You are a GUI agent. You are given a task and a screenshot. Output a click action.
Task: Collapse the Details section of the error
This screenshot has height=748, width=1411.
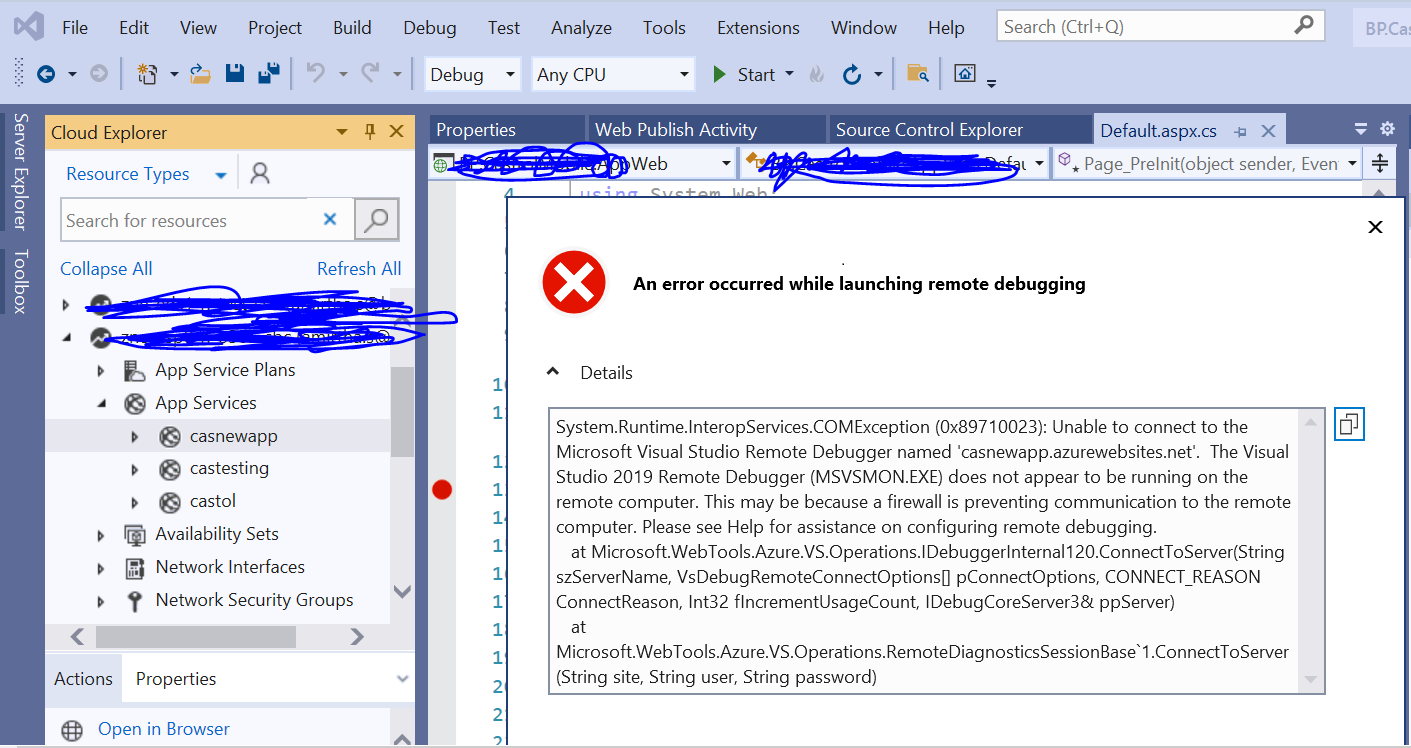point(554,369)
